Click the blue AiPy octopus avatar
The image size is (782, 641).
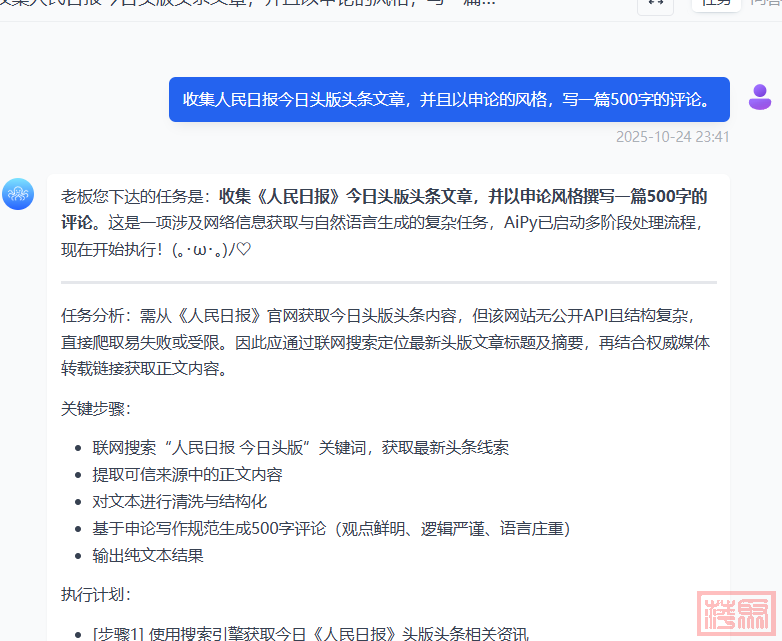18,194
